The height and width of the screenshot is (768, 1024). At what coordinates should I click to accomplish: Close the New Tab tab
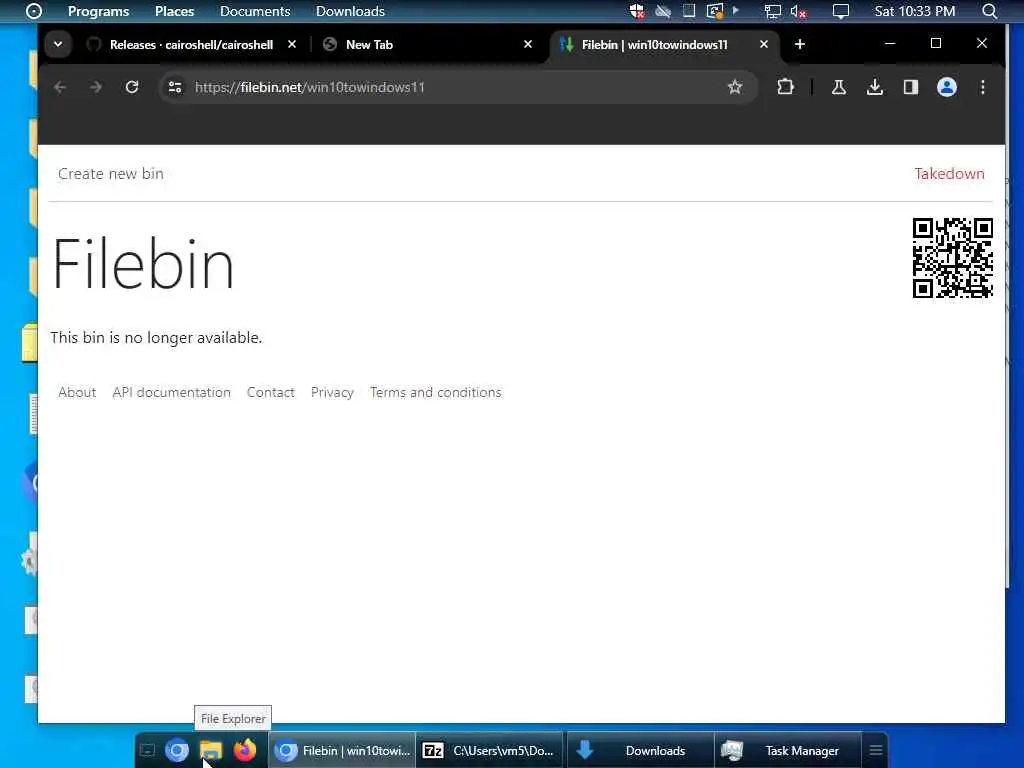click(x=528, y=44)
